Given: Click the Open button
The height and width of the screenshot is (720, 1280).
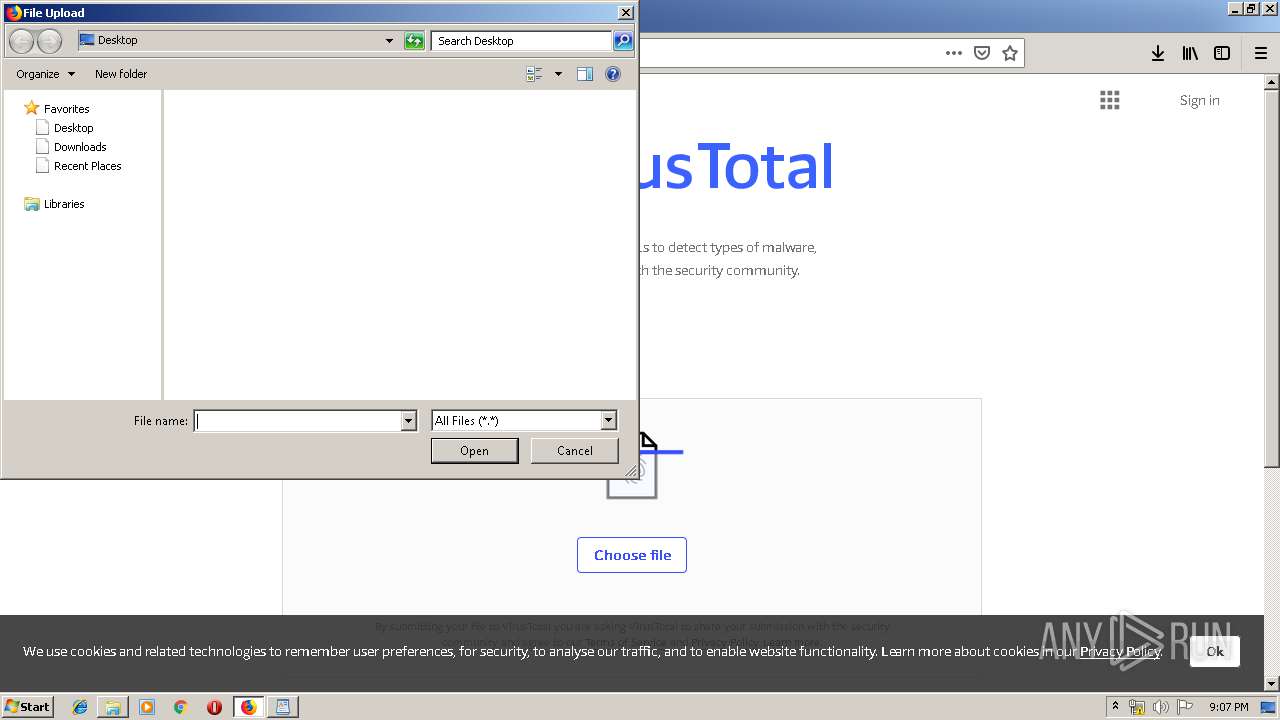Looking at the screenshot, I should (474, 451).
